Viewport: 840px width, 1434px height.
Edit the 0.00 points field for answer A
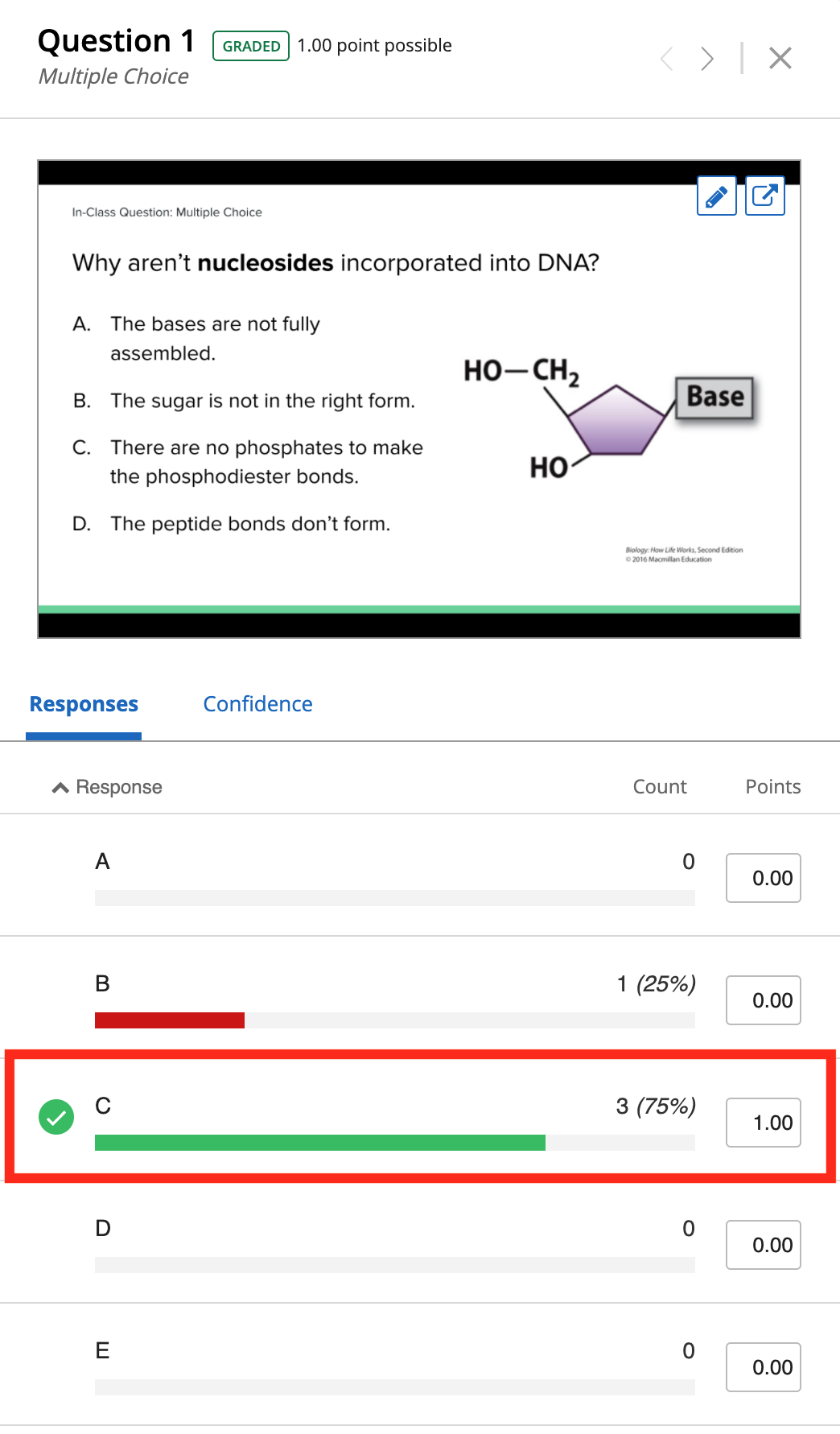click(x=763, y=878)
